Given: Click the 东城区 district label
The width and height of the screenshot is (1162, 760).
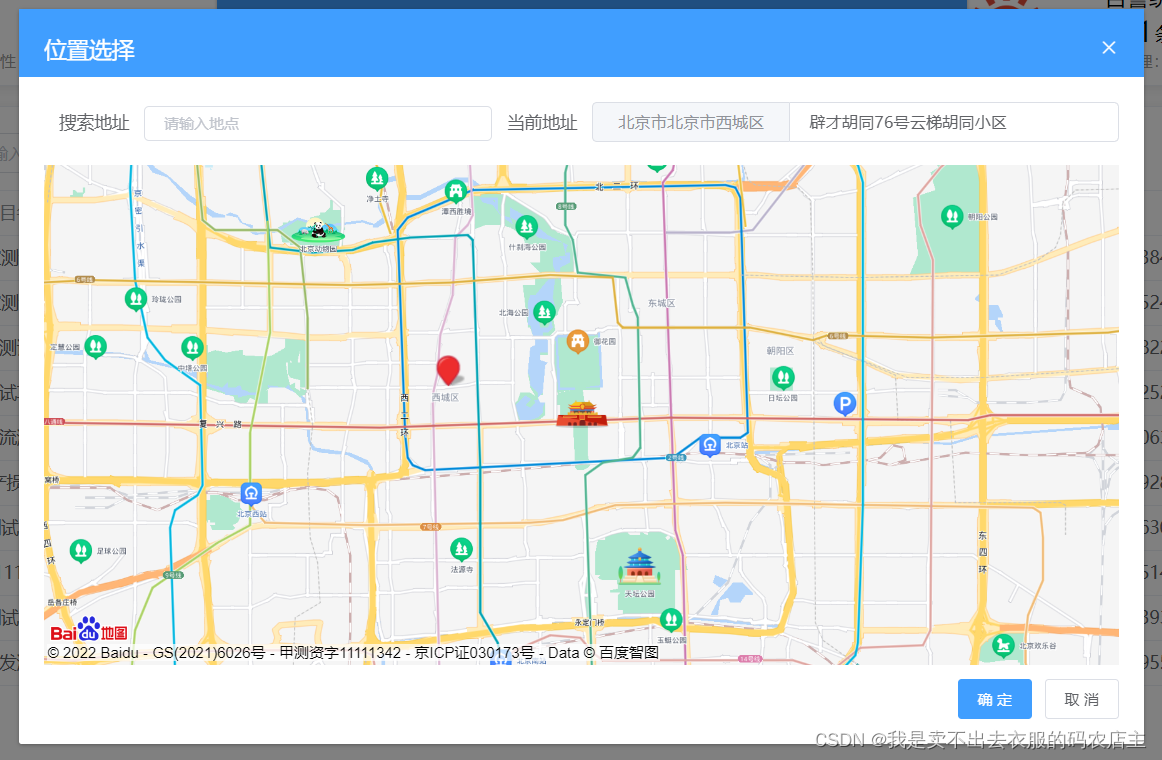Looking at the screenshot, I should [661, 303].
